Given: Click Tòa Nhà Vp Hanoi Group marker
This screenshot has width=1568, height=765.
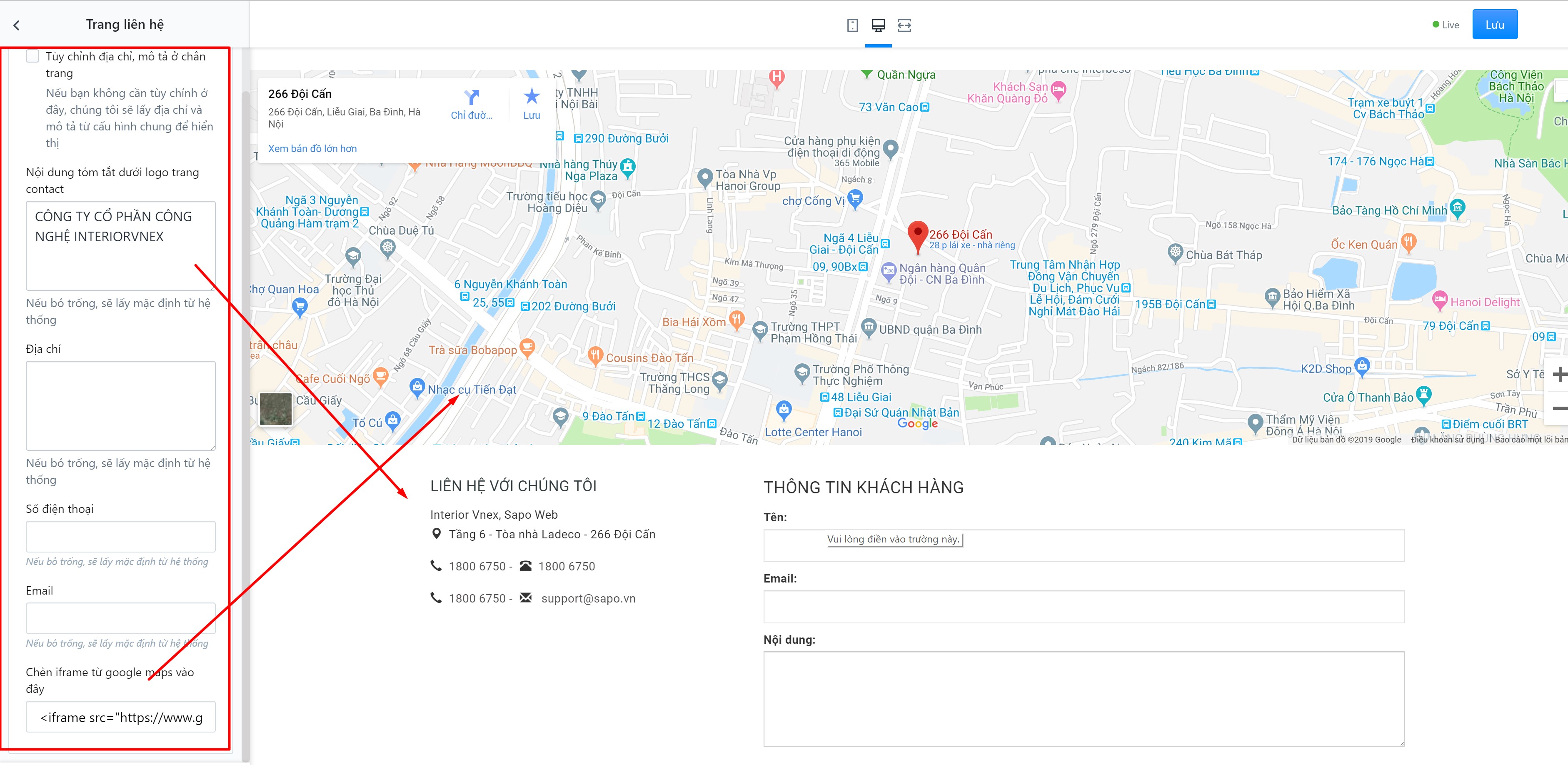Looking at the screenshot, I should coord(704,178).
